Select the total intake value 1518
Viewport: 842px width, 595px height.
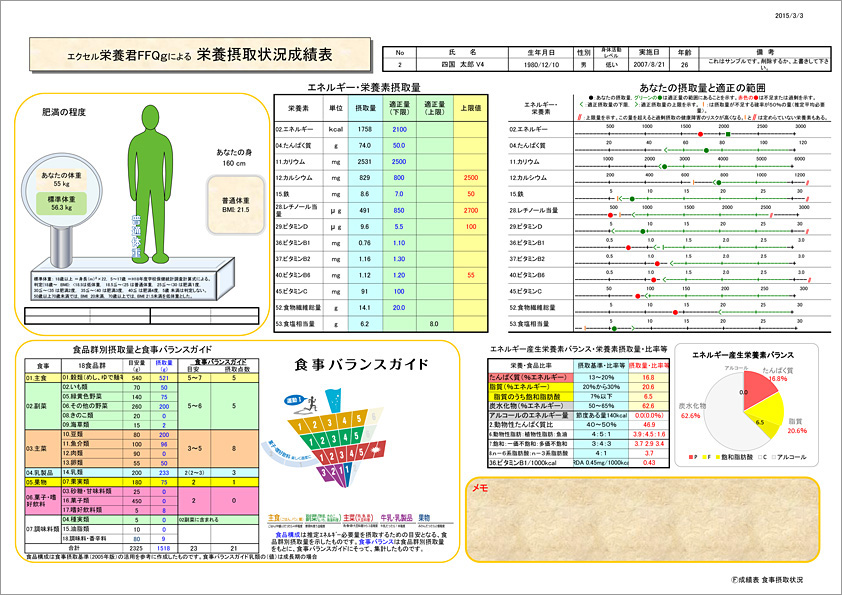click(x=164, y=548)
